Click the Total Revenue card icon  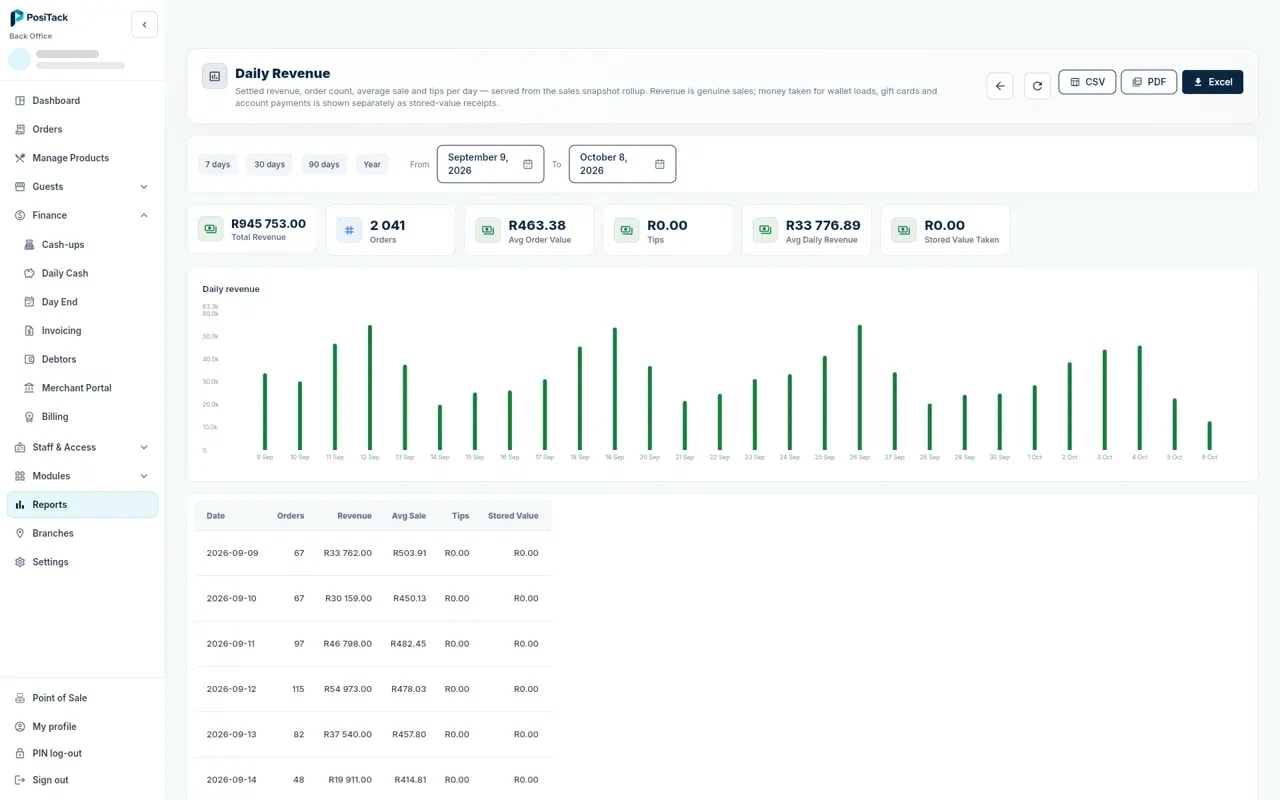click(210, 229)
